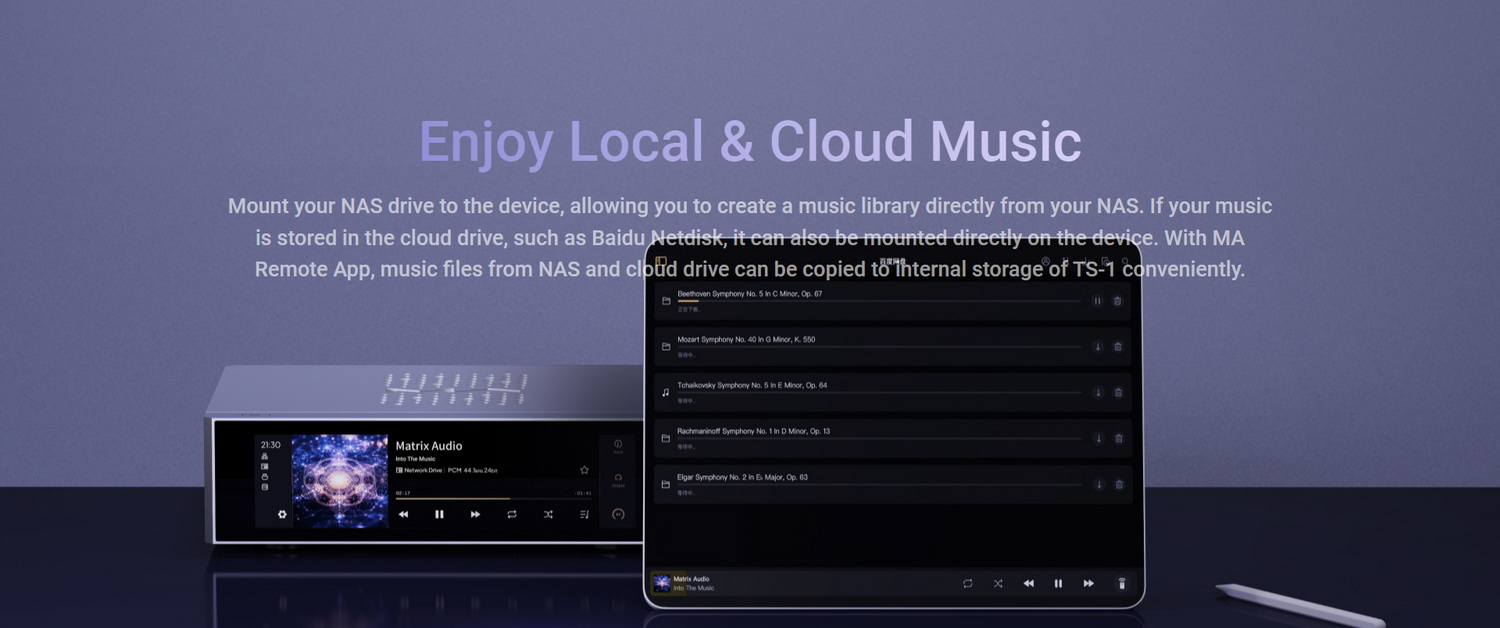Open the settings gear on TS-1 screen
Viewport: 1500px width, 628px height.
pyautogui.click(x=282, y=513)
